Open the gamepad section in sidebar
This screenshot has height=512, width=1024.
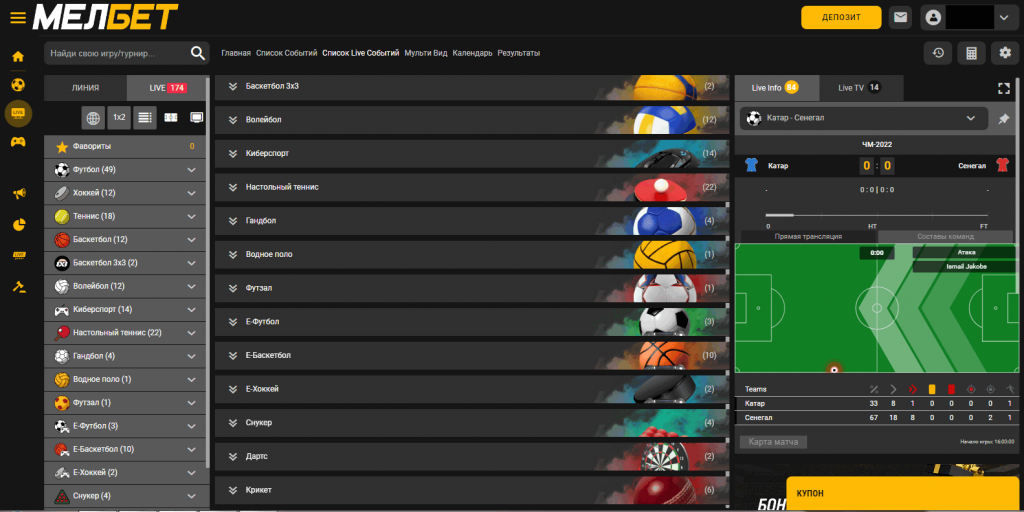pyautogui.click(x=18, y=141)
